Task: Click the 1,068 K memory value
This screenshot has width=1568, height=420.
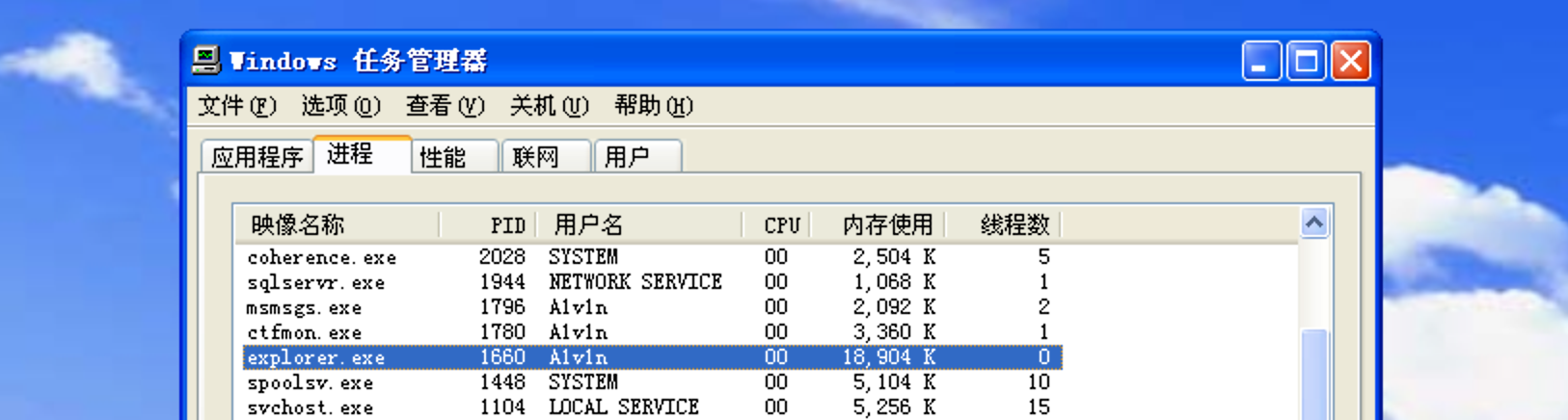Action: (894, 282)
